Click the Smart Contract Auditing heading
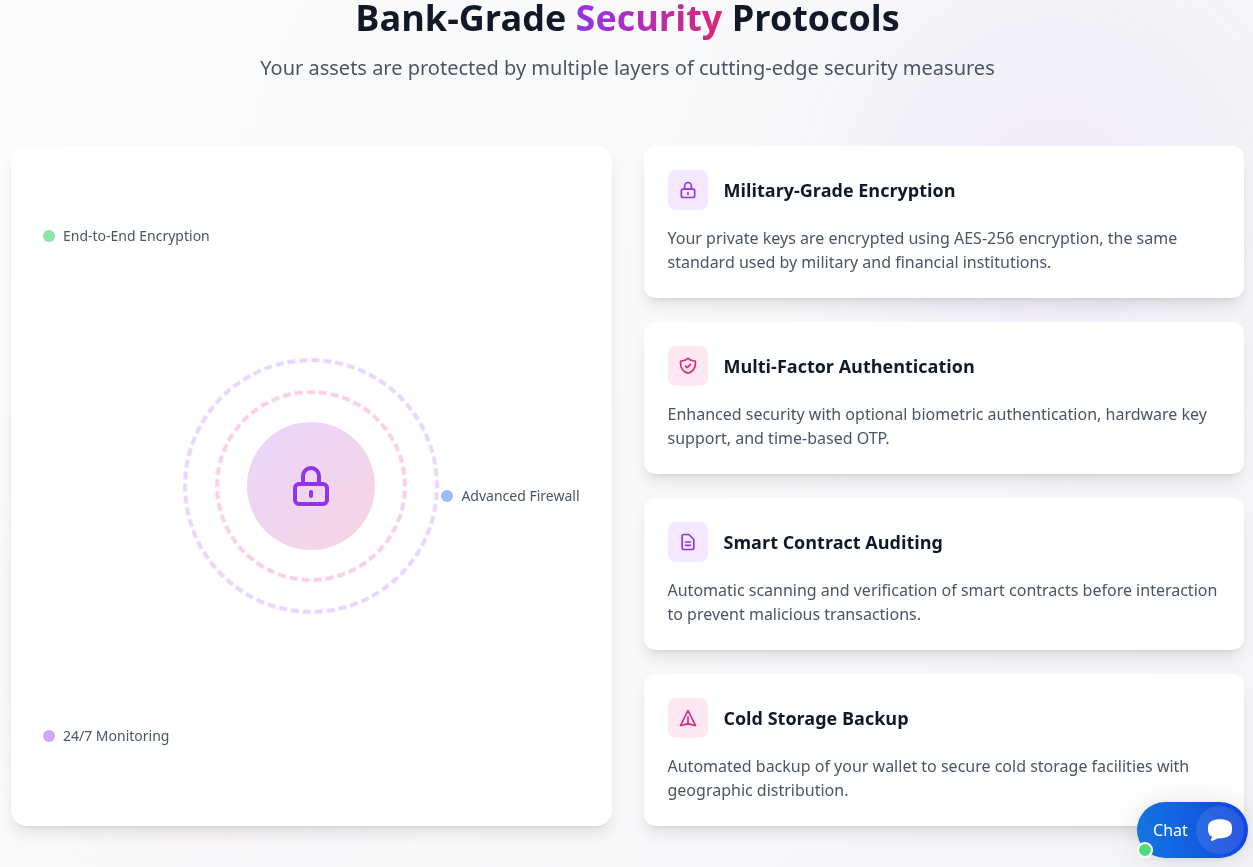This screenshot has height=867, width=1253. pos(832,542)
